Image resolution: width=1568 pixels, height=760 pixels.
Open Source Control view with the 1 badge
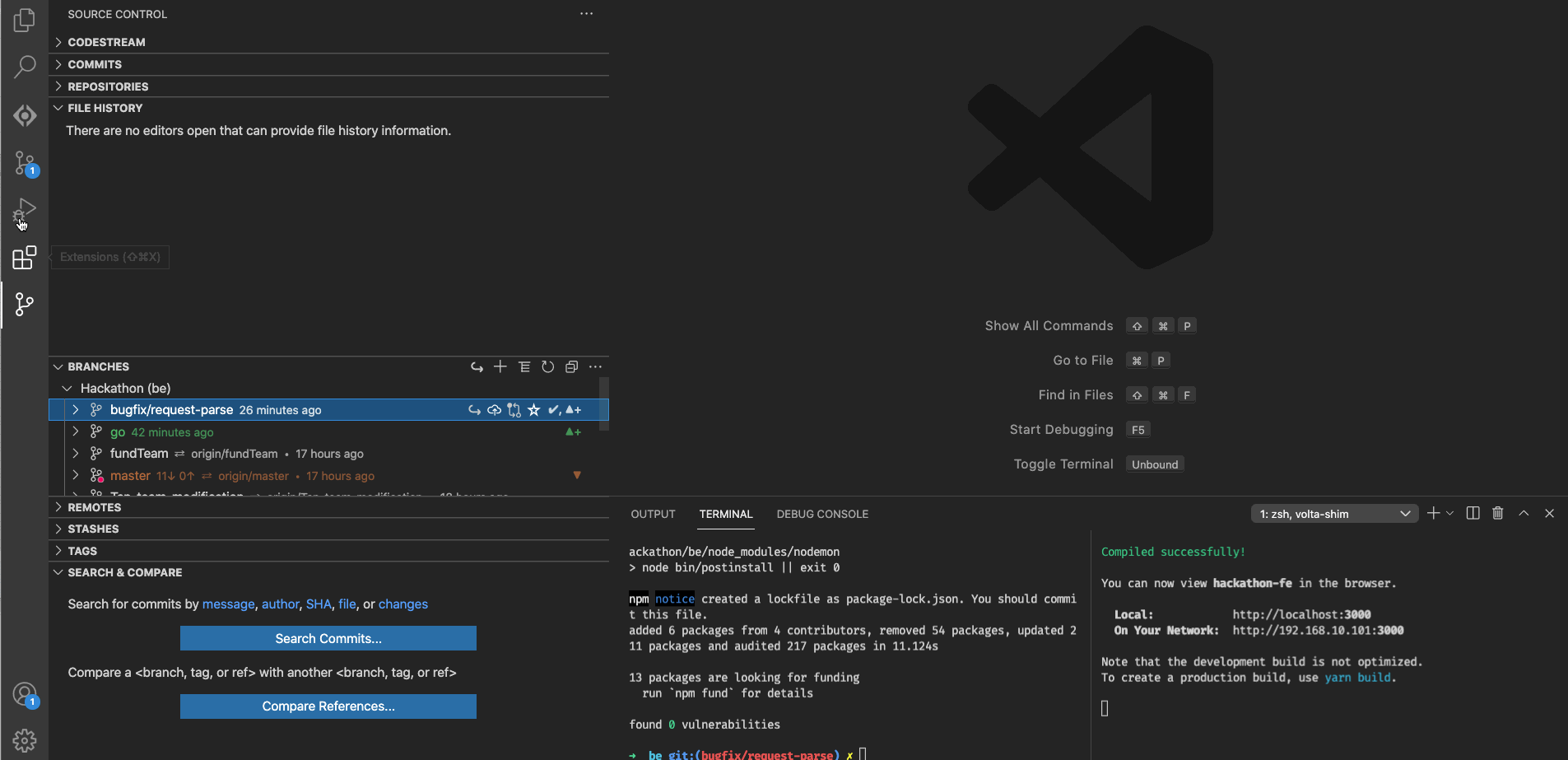pos(25,163)
